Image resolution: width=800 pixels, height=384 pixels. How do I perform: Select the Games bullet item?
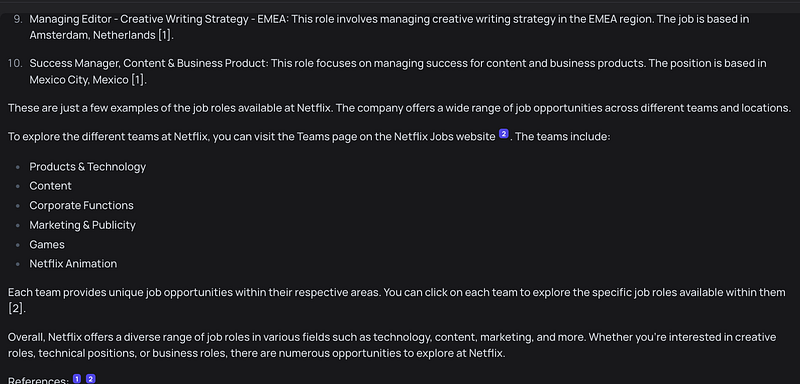coord(47,245)
